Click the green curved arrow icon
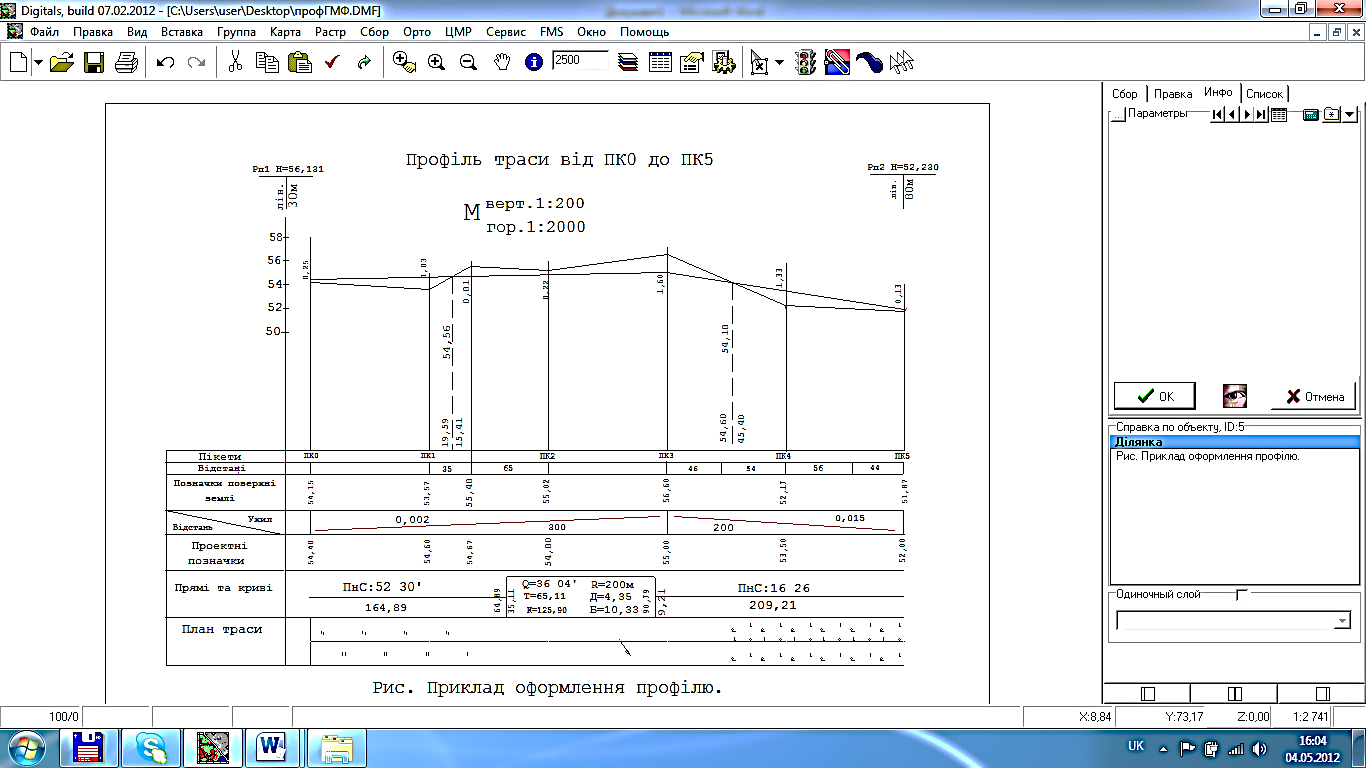The image size is (1366, 768). (x=364, y=62)
